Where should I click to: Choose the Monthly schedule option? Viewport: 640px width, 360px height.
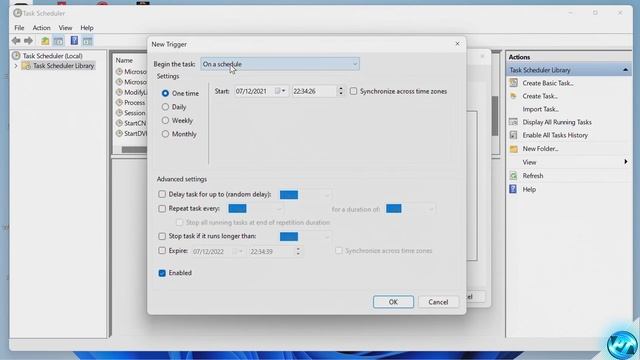coord(165,134)
